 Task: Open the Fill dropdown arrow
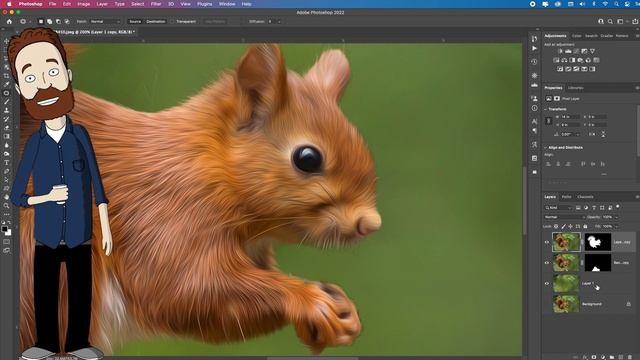[x=616, y=226]
